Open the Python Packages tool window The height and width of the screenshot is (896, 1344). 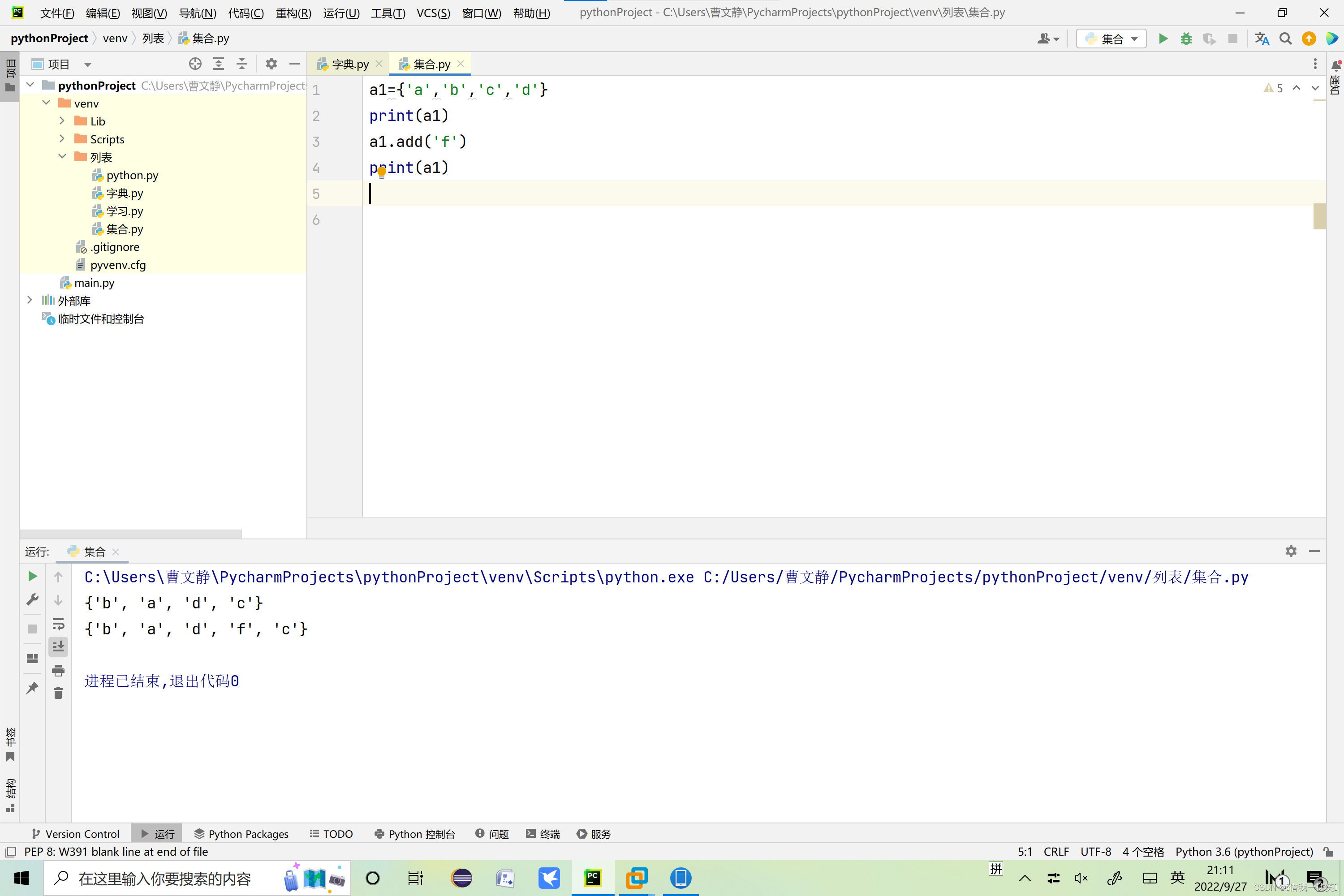point(241,834)
